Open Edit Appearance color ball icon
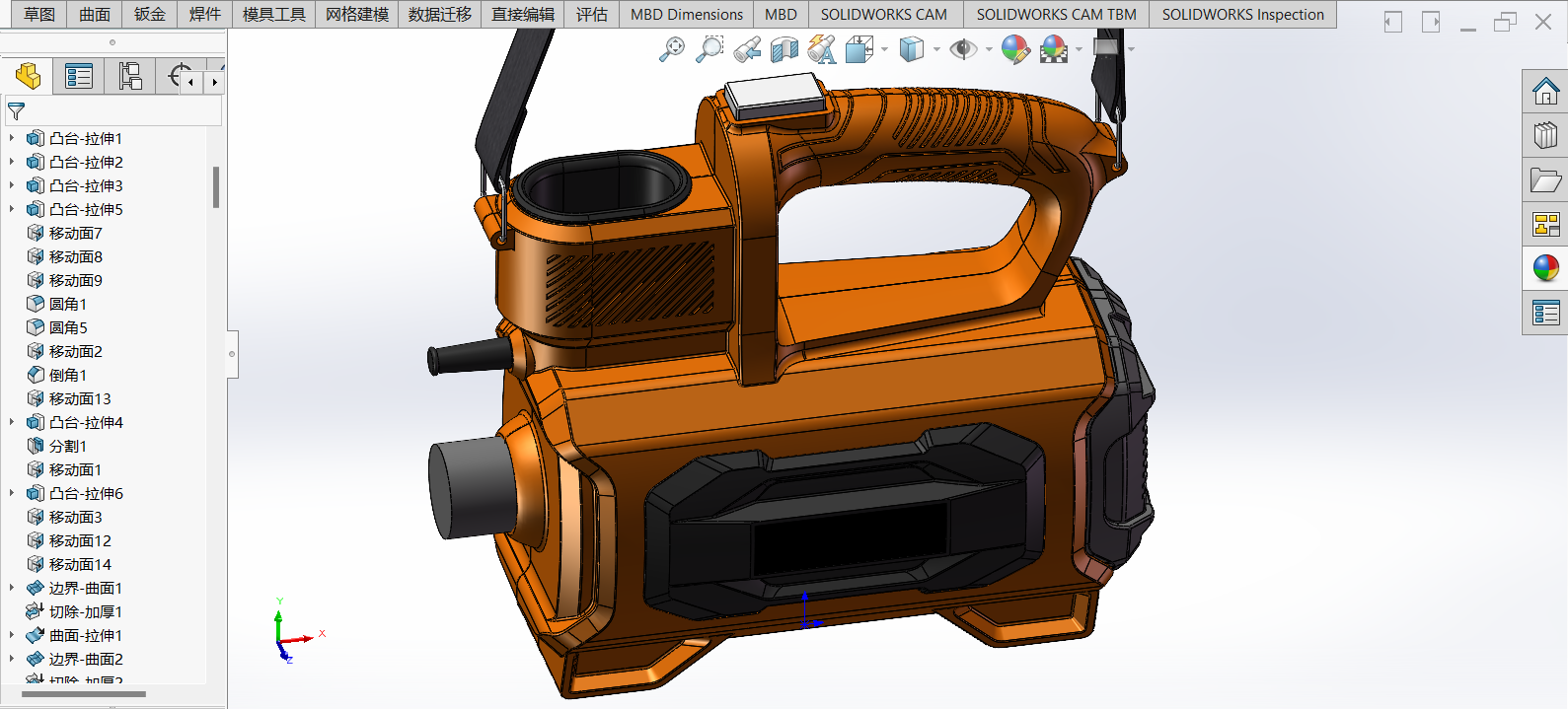1568x709 pixels. tap(1014, 49)
